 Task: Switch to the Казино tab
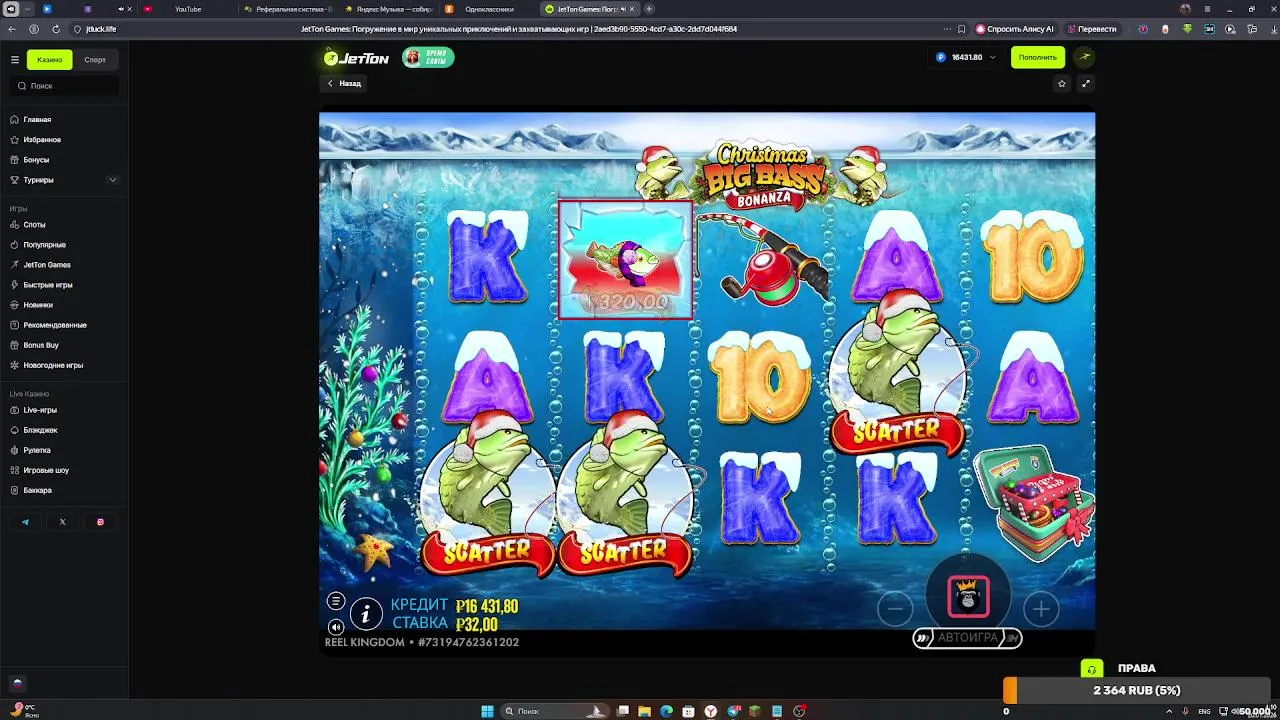coord(49,60)
